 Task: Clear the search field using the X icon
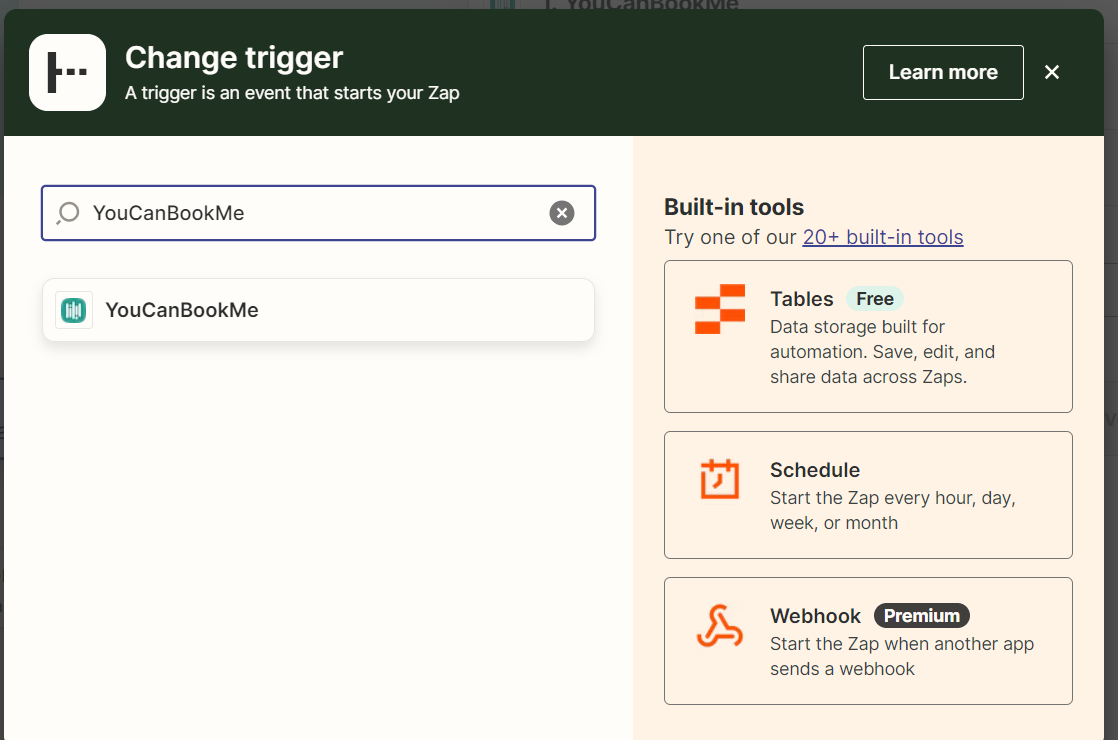[562, 212]
